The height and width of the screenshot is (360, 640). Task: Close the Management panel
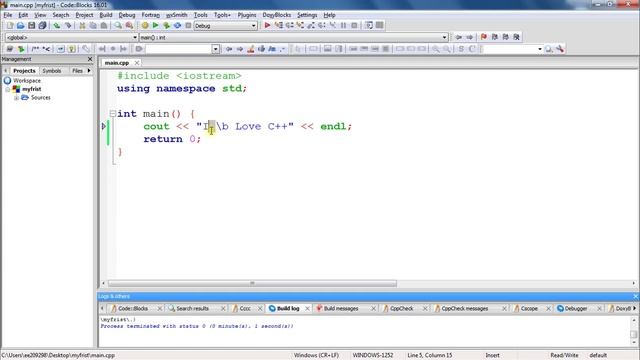90,59
